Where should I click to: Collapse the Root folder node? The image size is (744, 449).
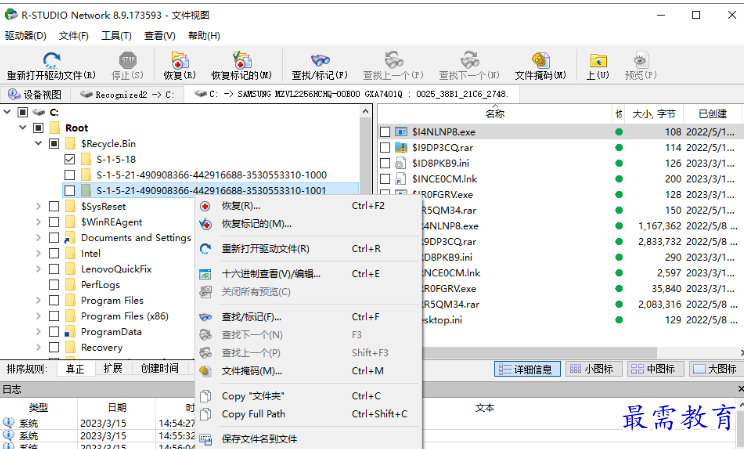(22, 128)
